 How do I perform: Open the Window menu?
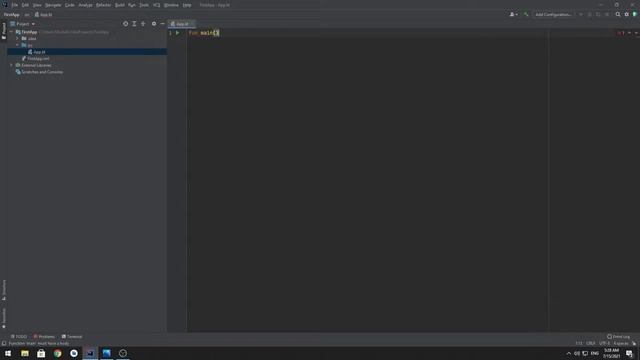[171, 5]
